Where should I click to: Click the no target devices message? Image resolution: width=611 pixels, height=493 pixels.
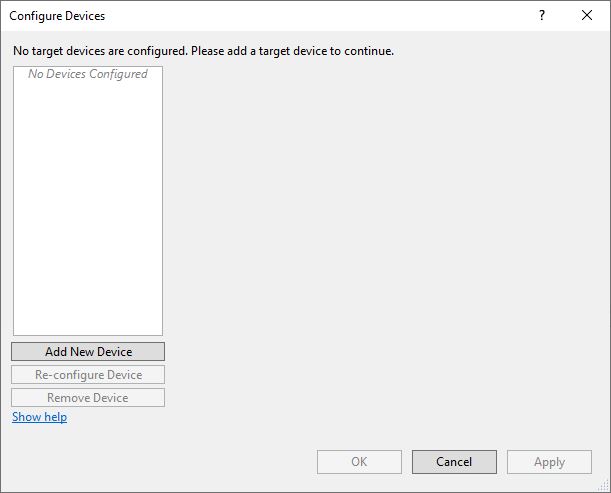tap(203, 50)
